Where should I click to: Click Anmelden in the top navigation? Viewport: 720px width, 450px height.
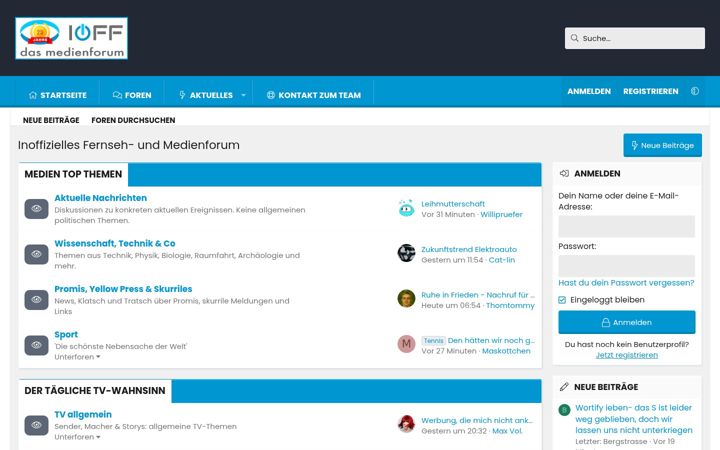(x=589, y=91)
